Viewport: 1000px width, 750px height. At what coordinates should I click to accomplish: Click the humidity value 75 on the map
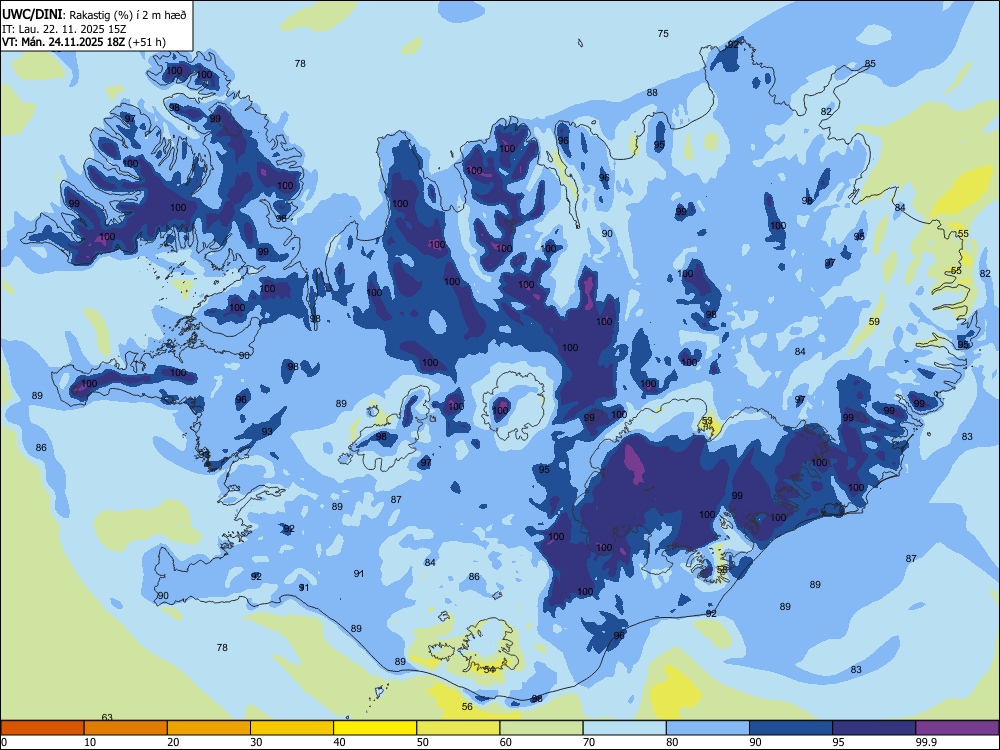click(x=663, y=33)
